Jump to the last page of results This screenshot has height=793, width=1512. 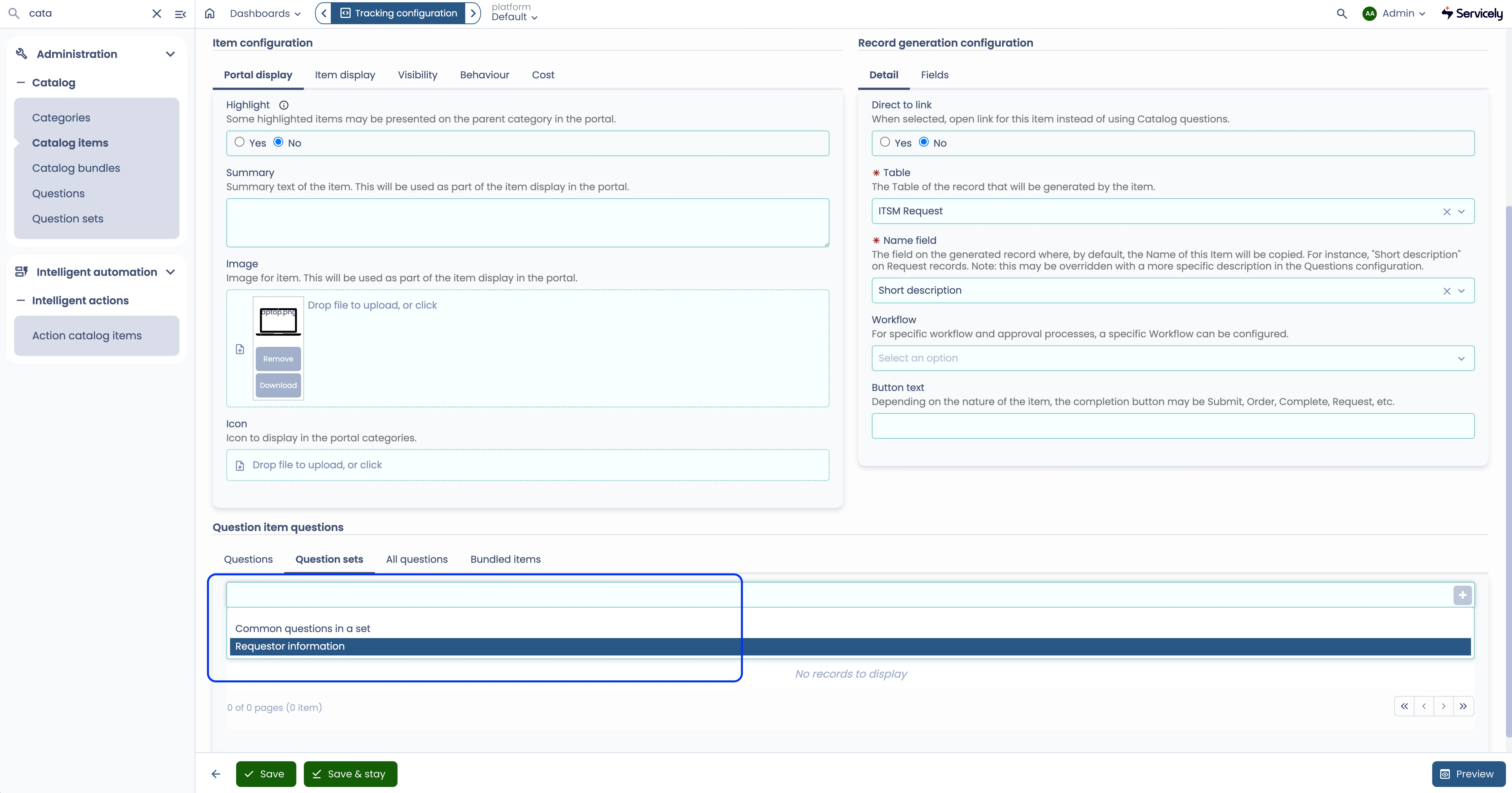[1463, 706]
